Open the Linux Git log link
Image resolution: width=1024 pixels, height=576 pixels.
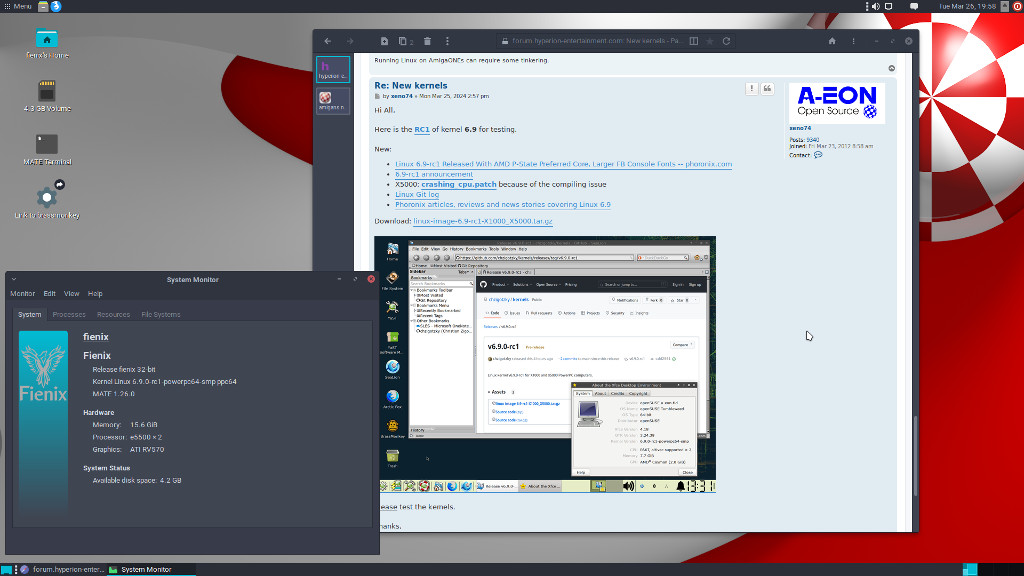(x=417, y=195)
